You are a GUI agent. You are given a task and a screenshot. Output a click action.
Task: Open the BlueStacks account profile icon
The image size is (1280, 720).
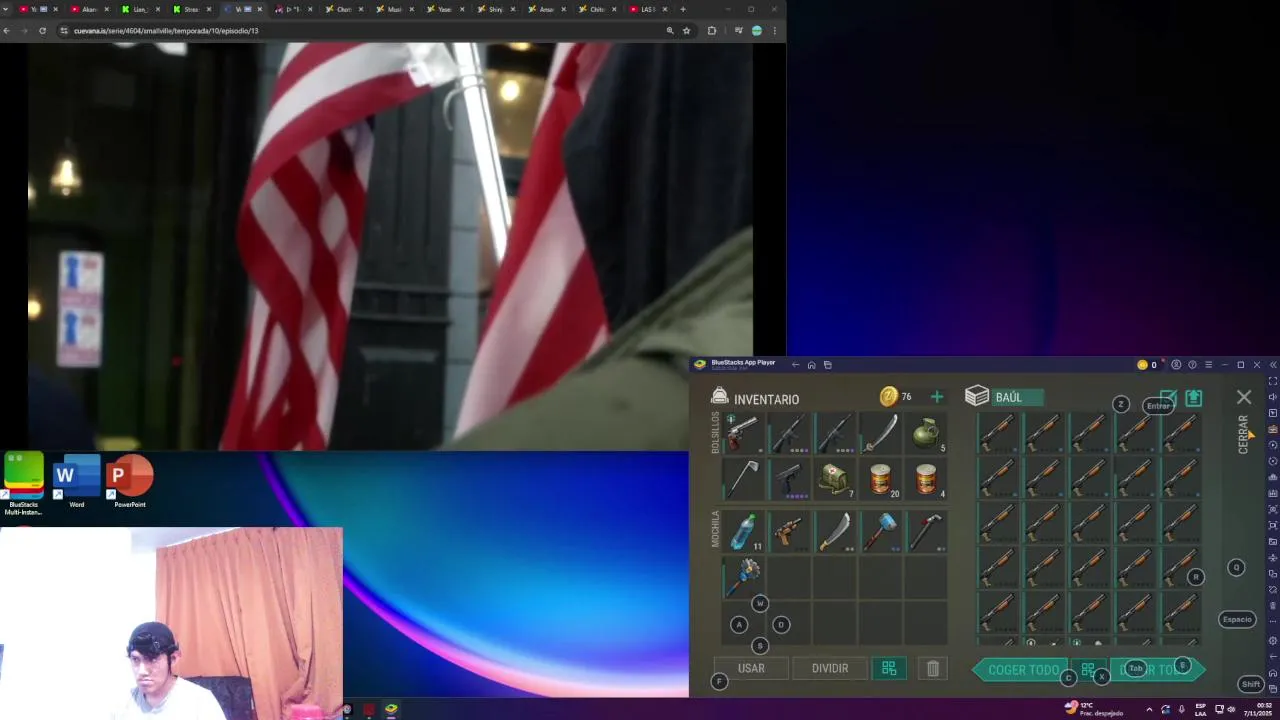click(x=1176, y=365)
